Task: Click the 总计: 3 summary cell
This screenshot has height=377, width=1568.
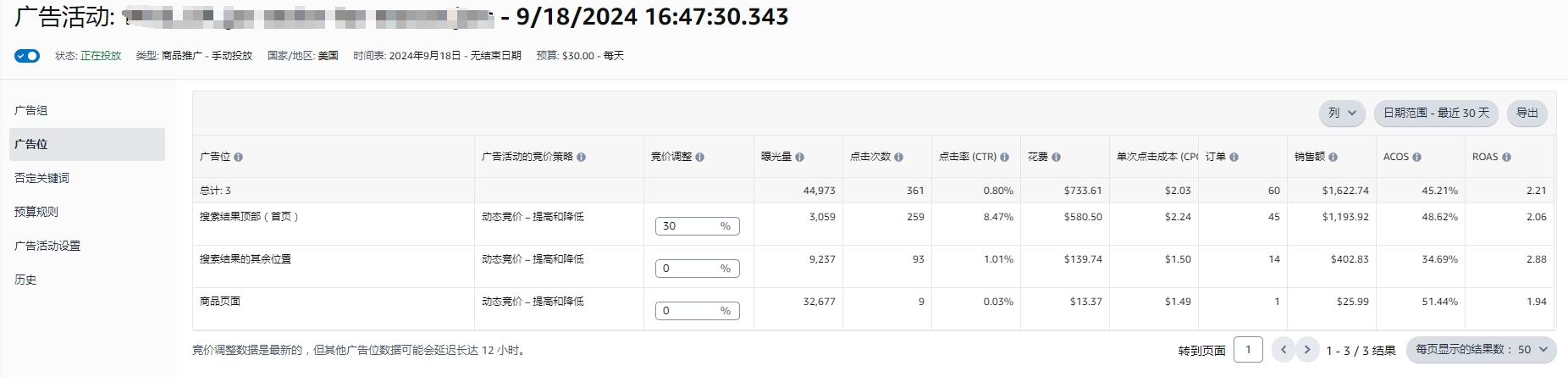Action: (215, 191)
